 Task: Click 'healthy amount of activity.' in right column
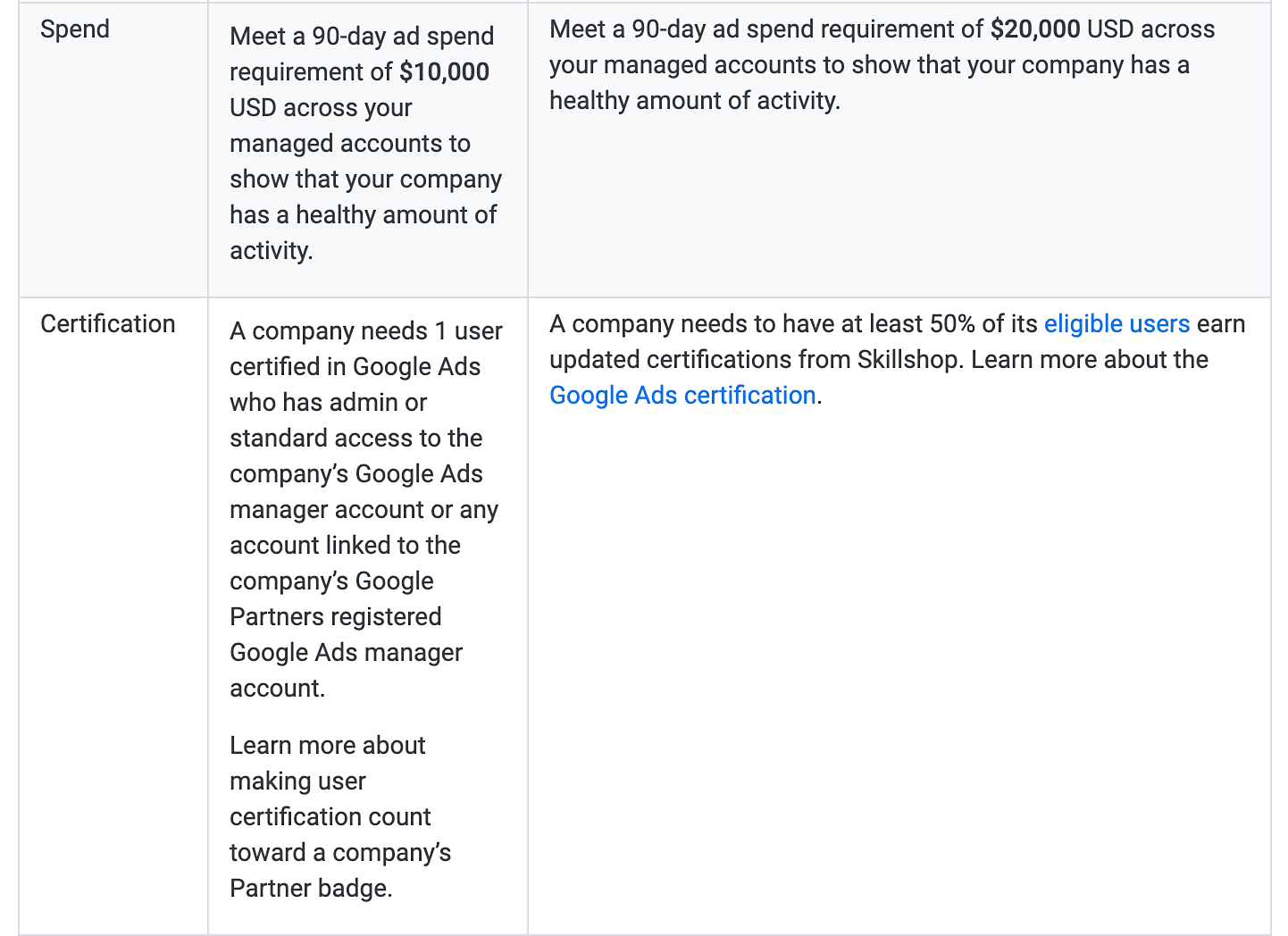pos(694,101)
